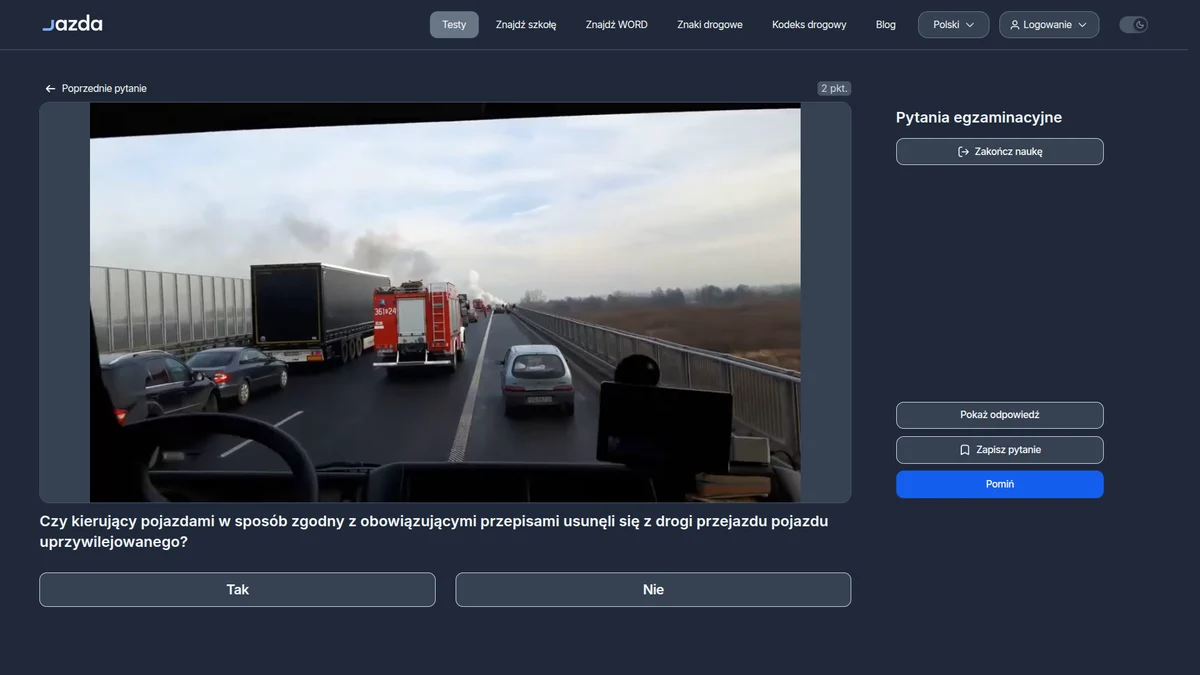Image resolution: width=1200 pixels, height=675 pixels.
Task: Expand the Polski language dropdown
Action: click(953, 25)
